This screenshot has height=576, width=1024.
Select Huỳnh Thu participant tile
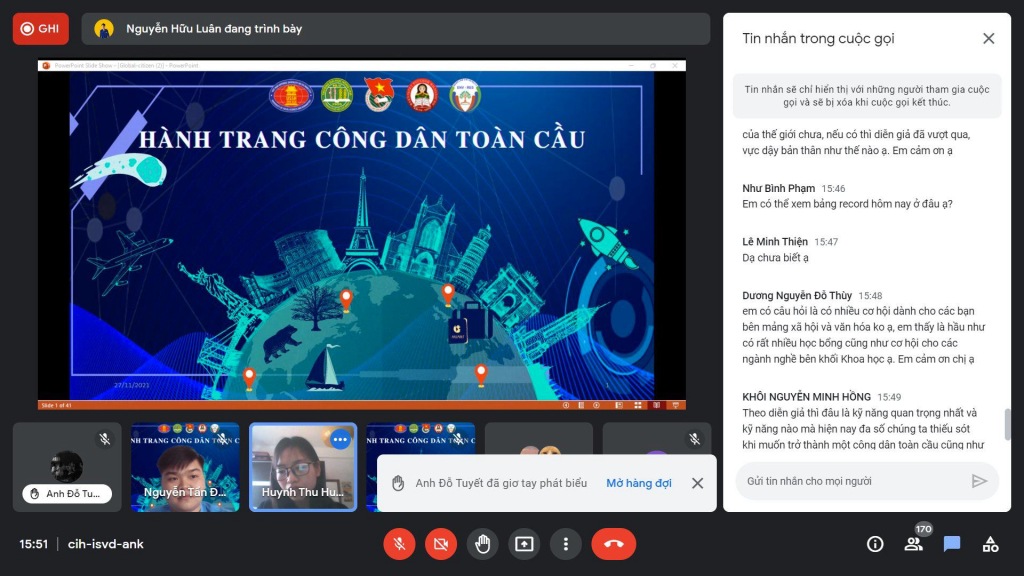point(303,467)
